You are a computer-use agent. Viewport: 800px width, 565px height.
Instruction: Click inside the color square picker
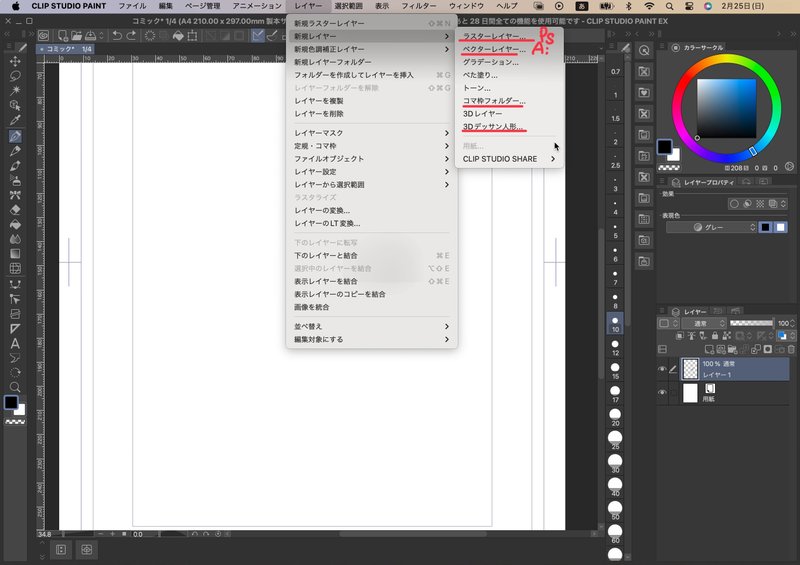(x=727, y=108)
